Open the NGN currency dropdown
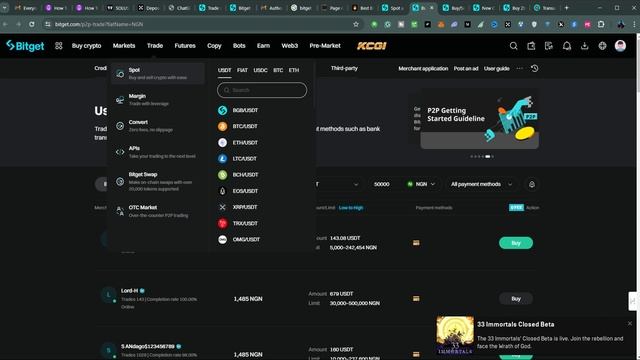Screen dimensions: 640x360 click(x=421, y=184)
